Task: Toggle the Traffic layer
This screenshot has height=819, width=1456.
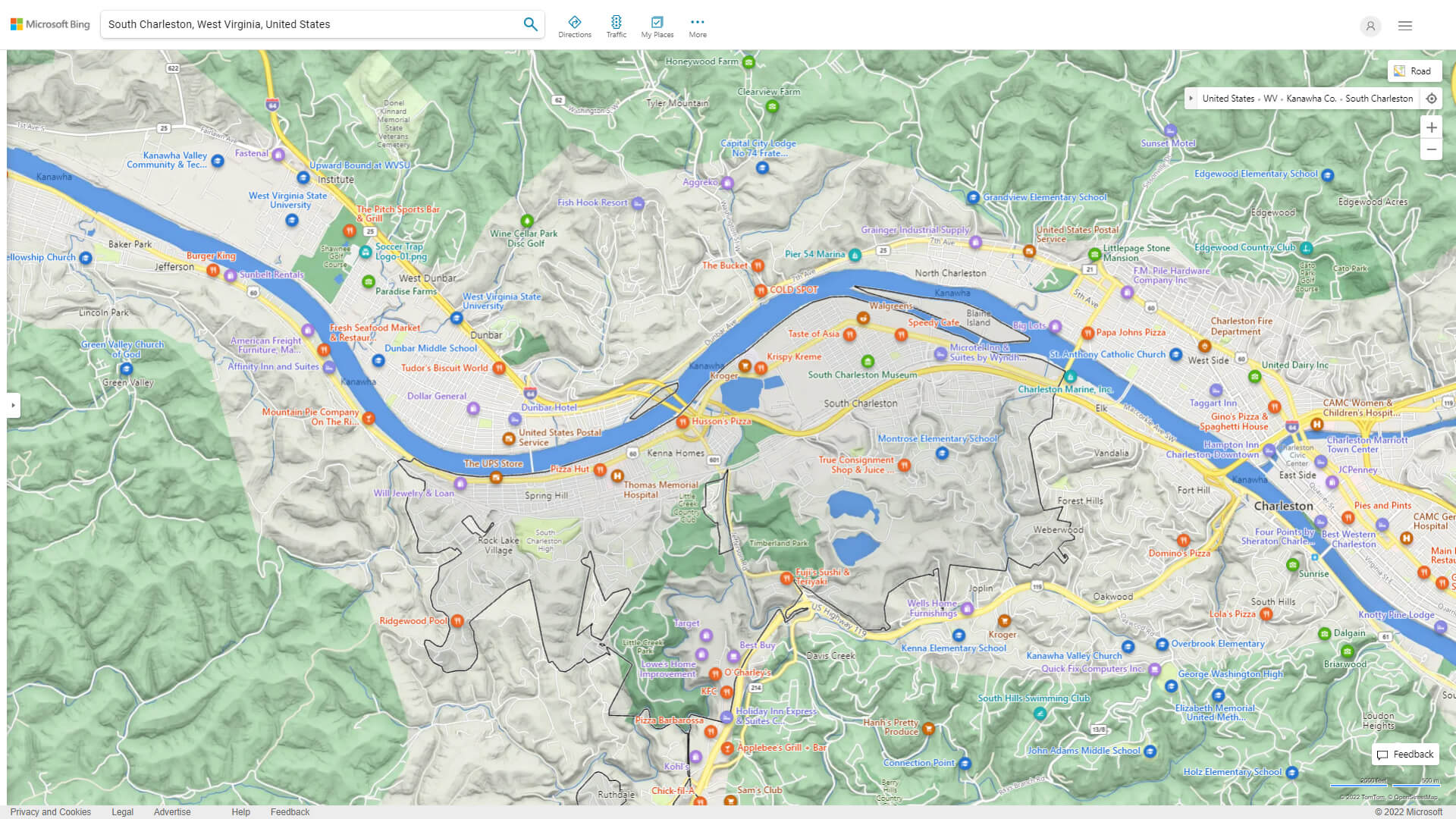Action: tap(616, 27)
